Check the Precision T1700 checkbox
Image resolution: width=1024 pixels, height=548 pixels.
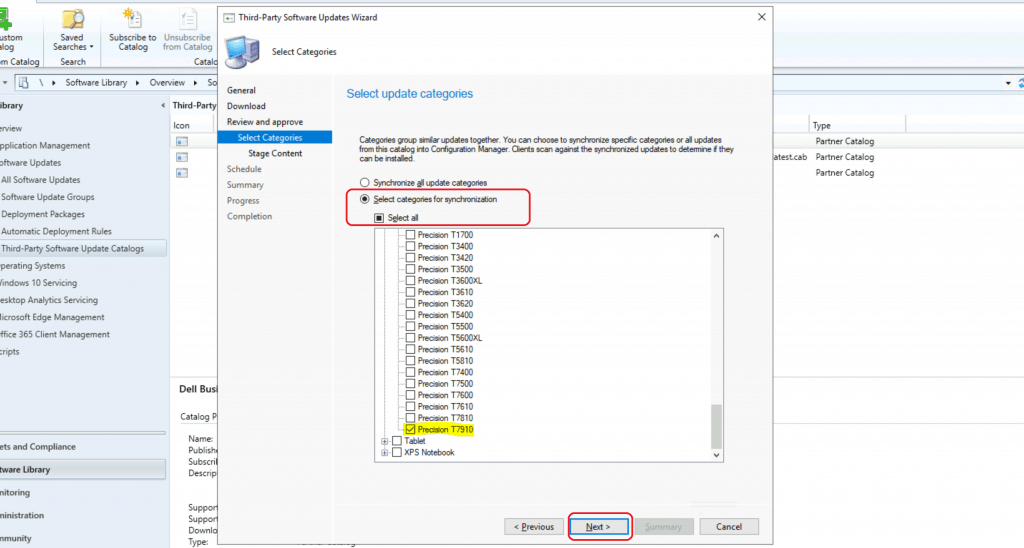click(x=410, y=234)
